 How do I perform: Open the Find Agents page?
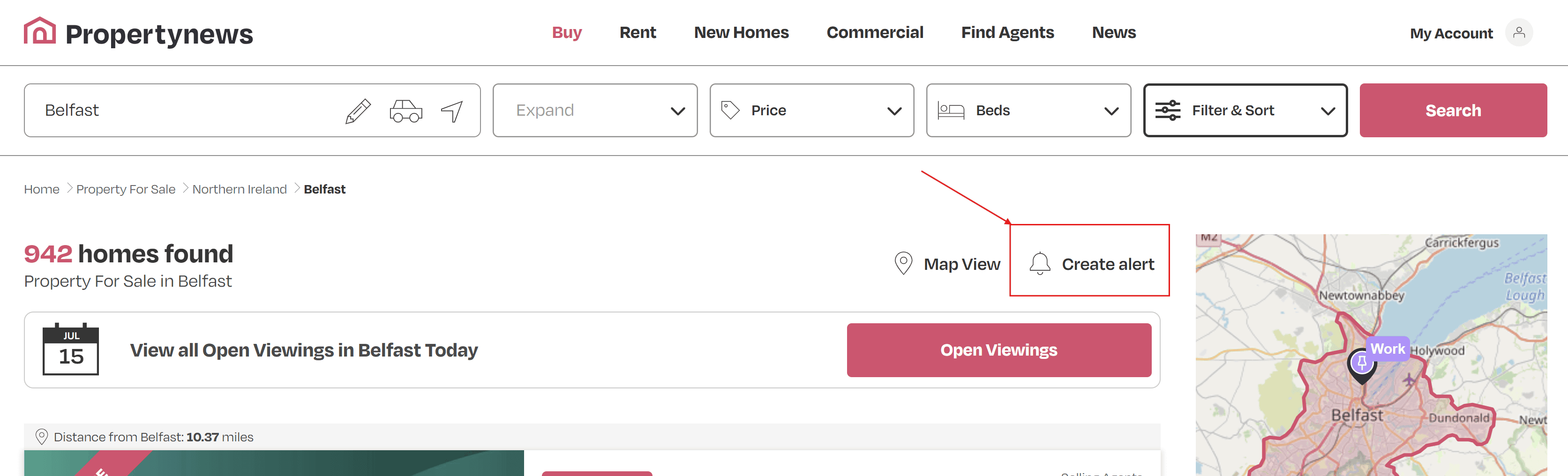(1007, 32)
